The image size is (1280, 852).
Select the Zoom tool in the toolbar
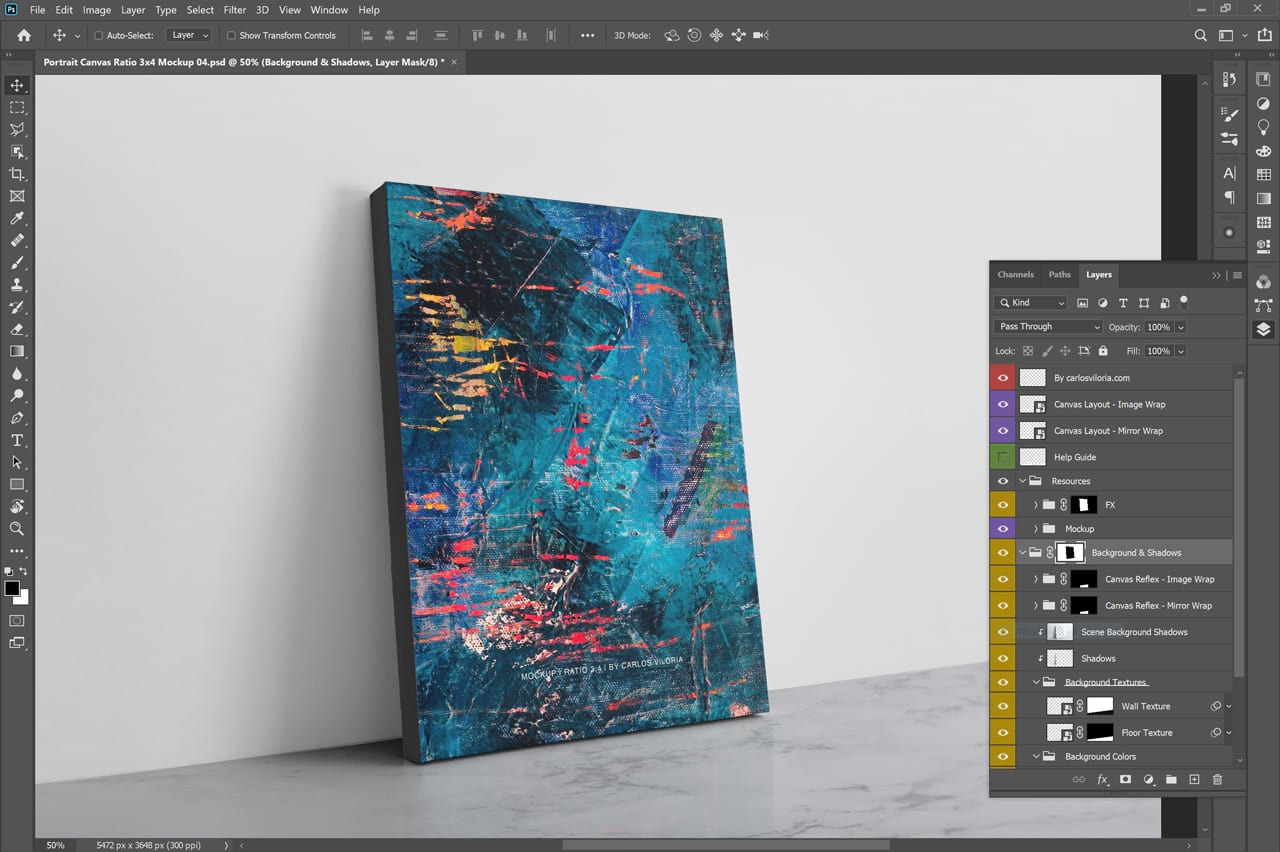click(x=17, y=529)
